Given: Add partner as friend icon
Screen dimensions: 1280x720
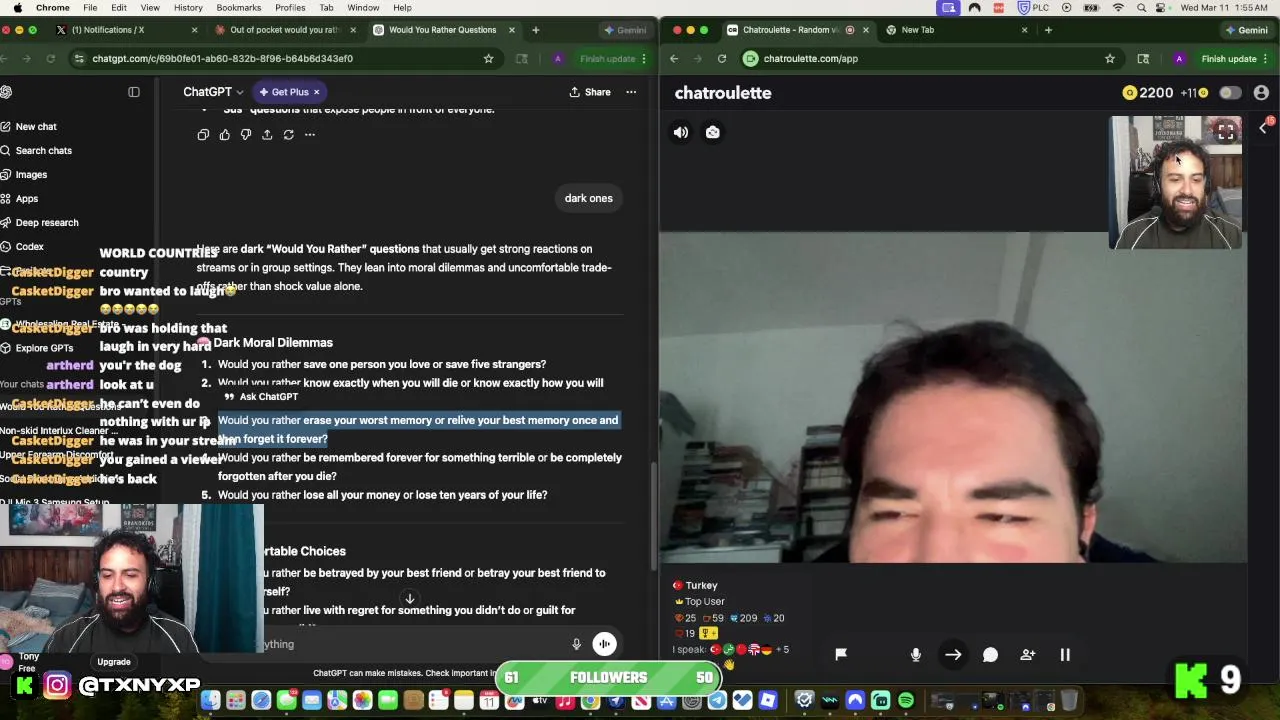Looking at the screenshot, I should [x=1028, y=654].
